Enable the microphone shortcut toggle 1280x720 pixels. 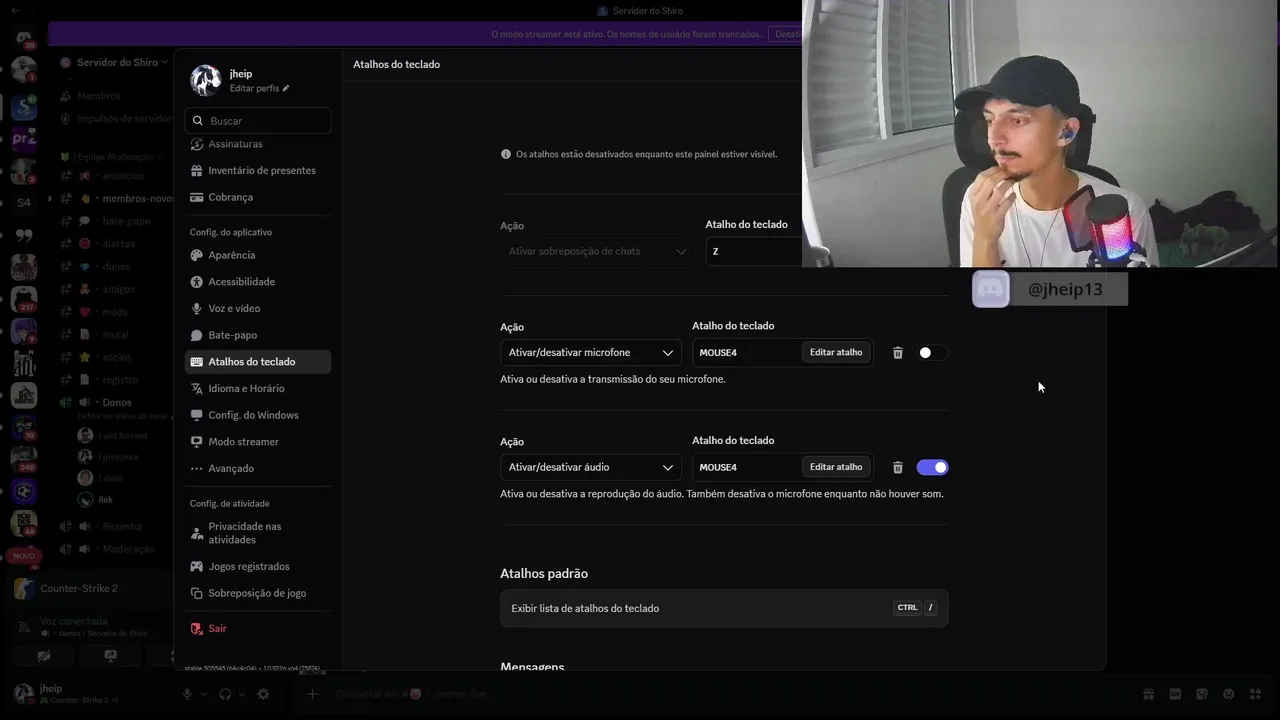pos(931,353)
